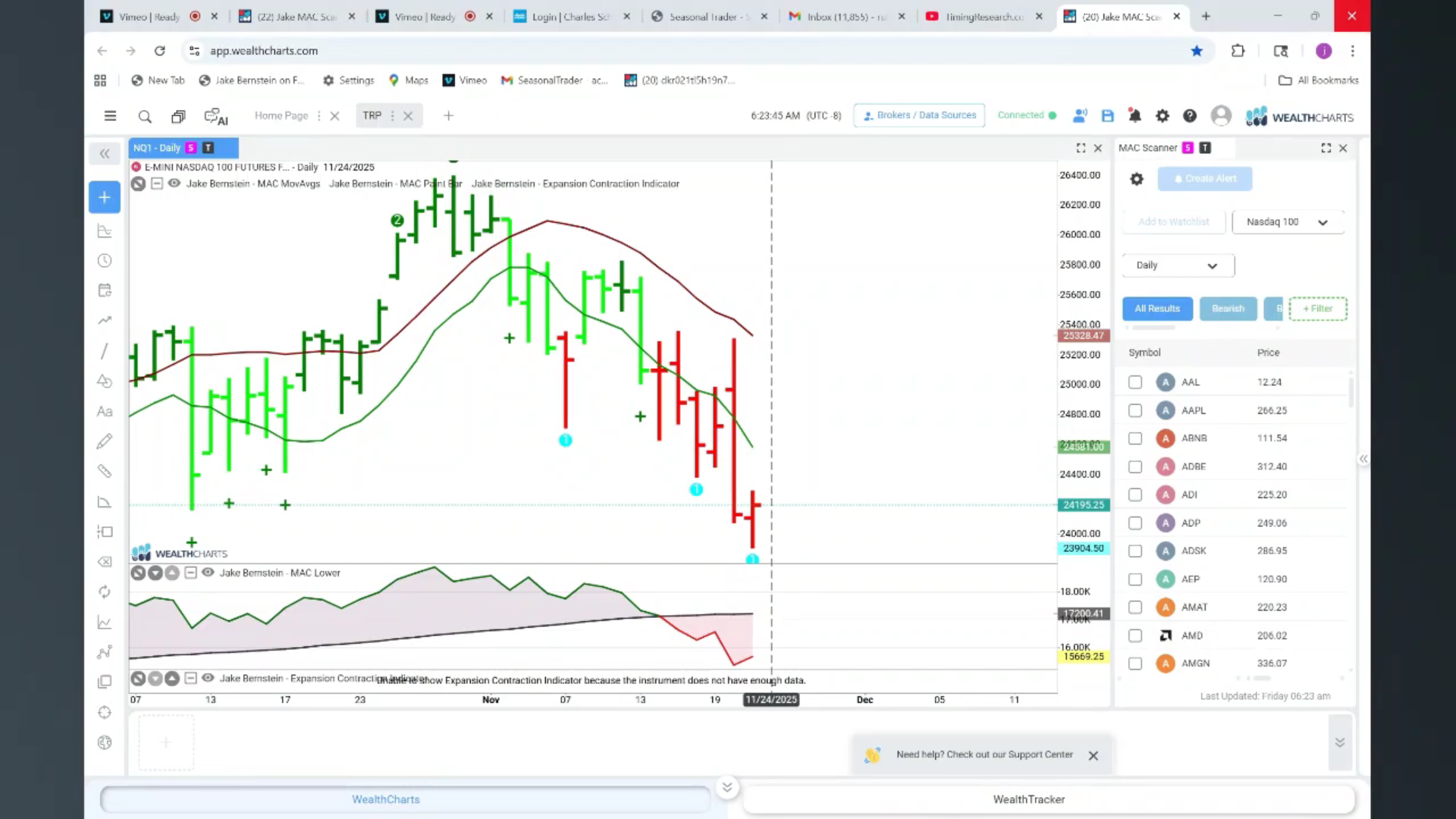Open the hamburger main menu
1456x819 pixels.
point(110,116)
